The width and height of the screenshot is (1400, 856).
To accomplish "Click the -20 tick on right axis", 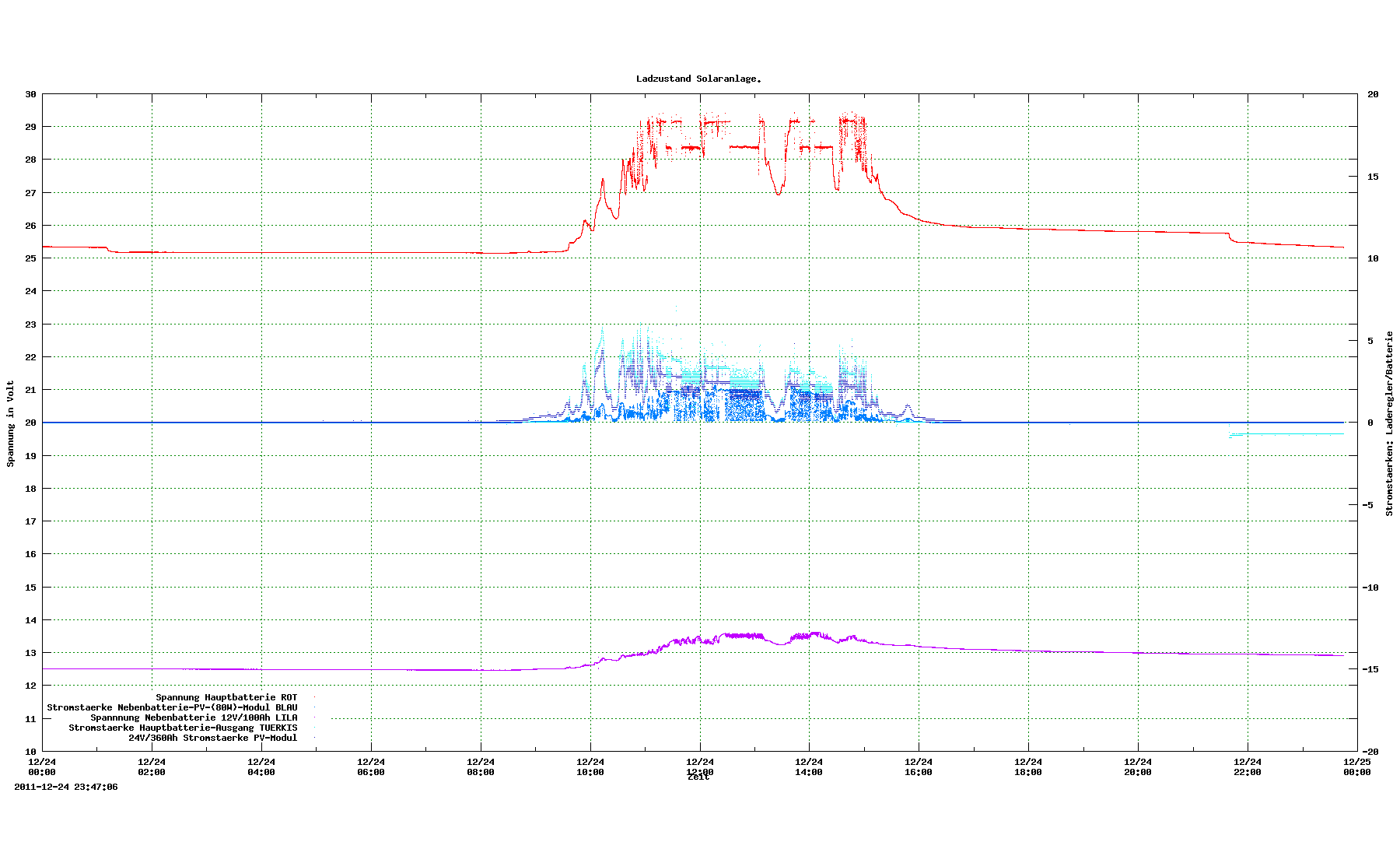I will point(1372,752).
